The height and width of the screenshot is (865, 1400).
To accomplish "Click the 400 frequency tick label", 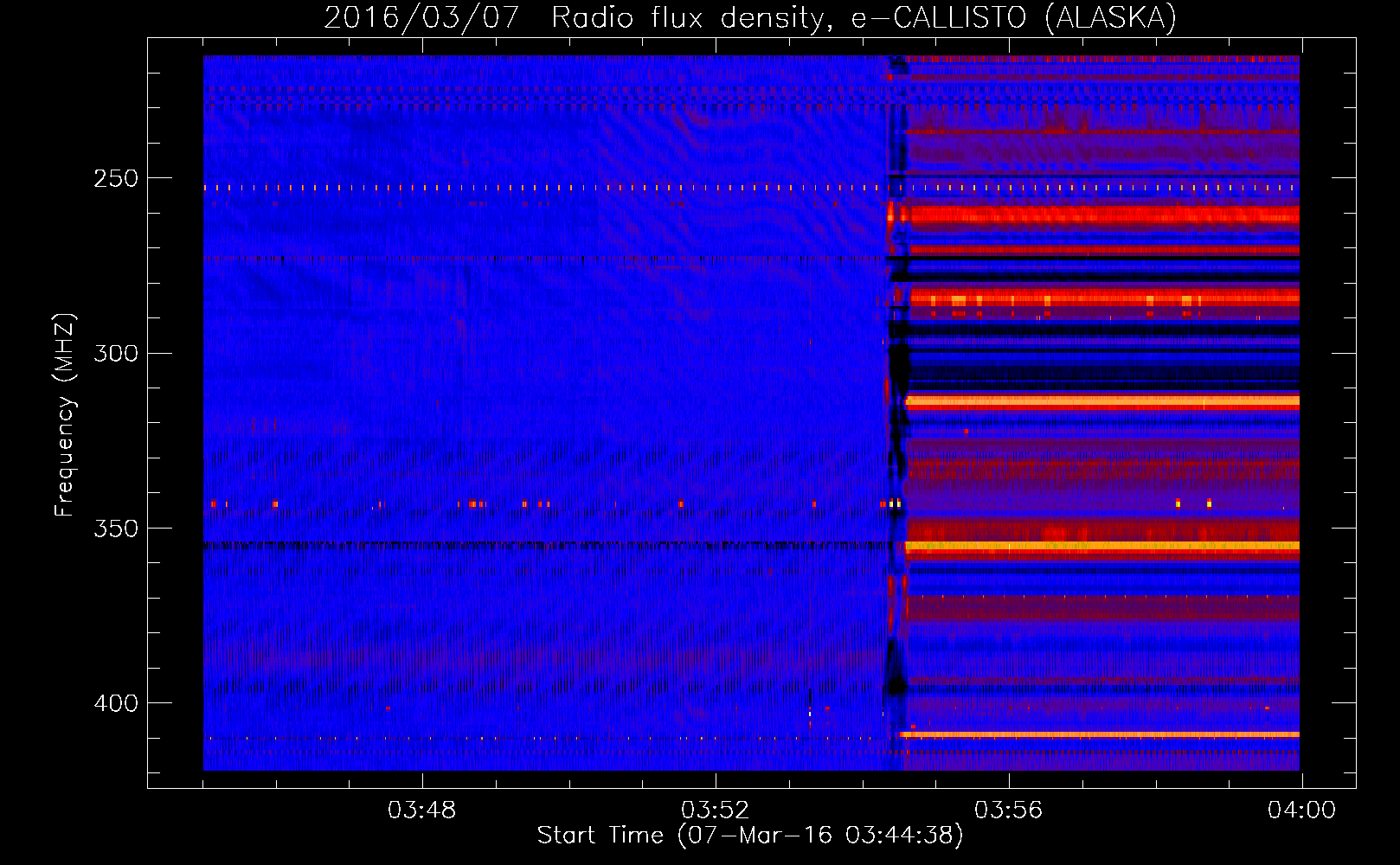I will (x=116, y=703).
